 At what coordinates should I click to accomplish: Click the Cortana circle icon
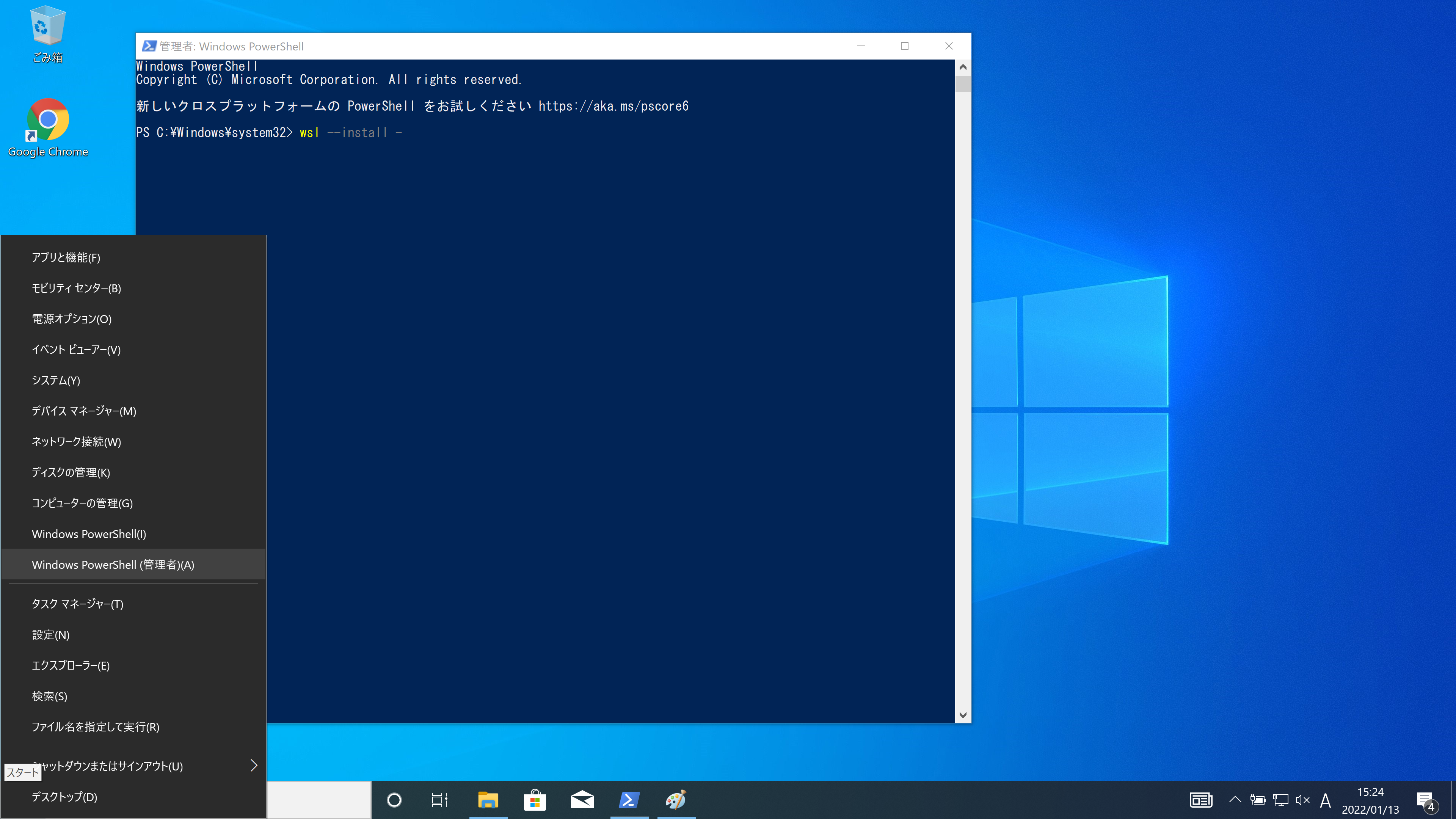[394, 800]
